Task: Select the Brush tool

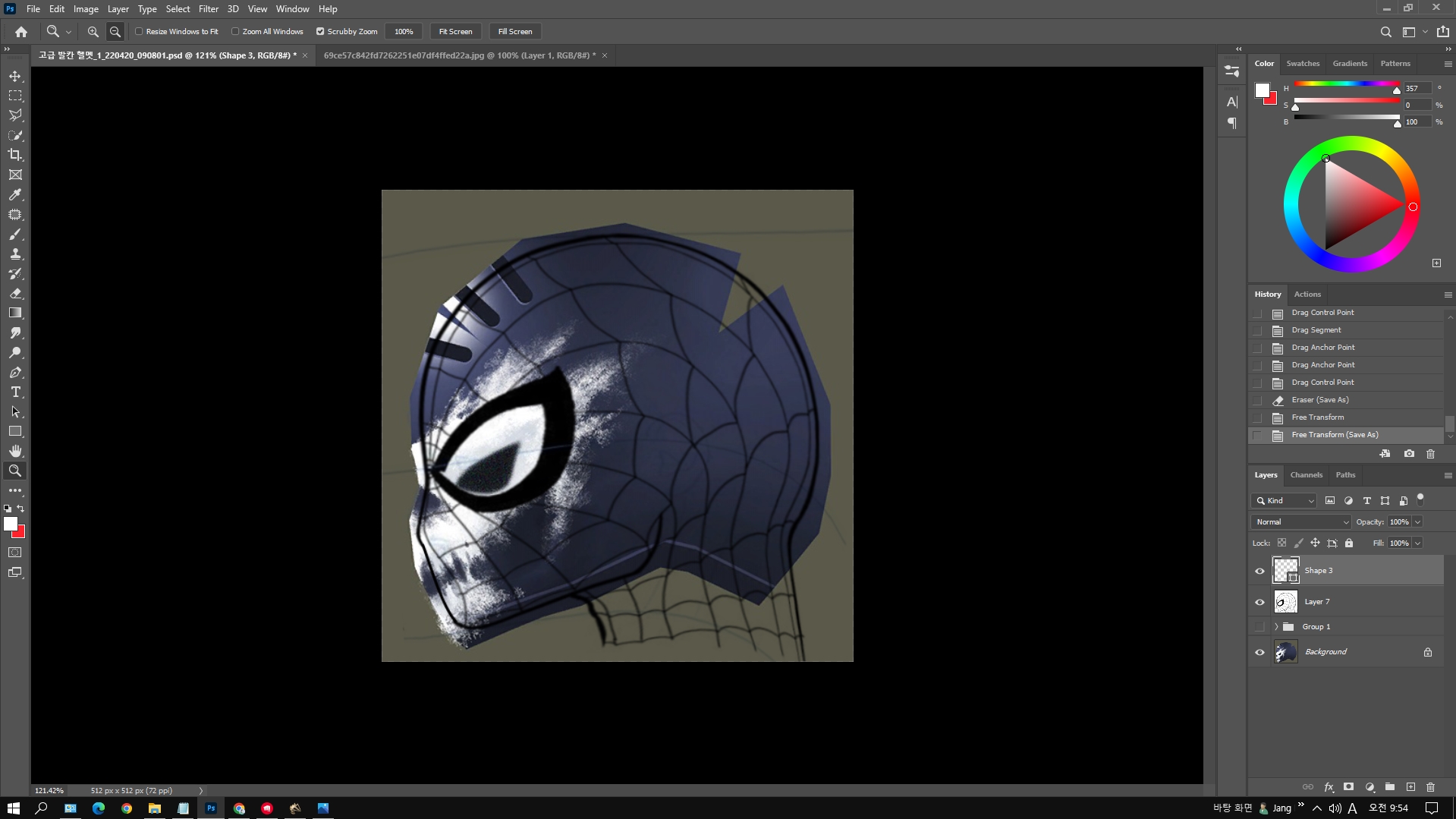Action: point(15,235)
